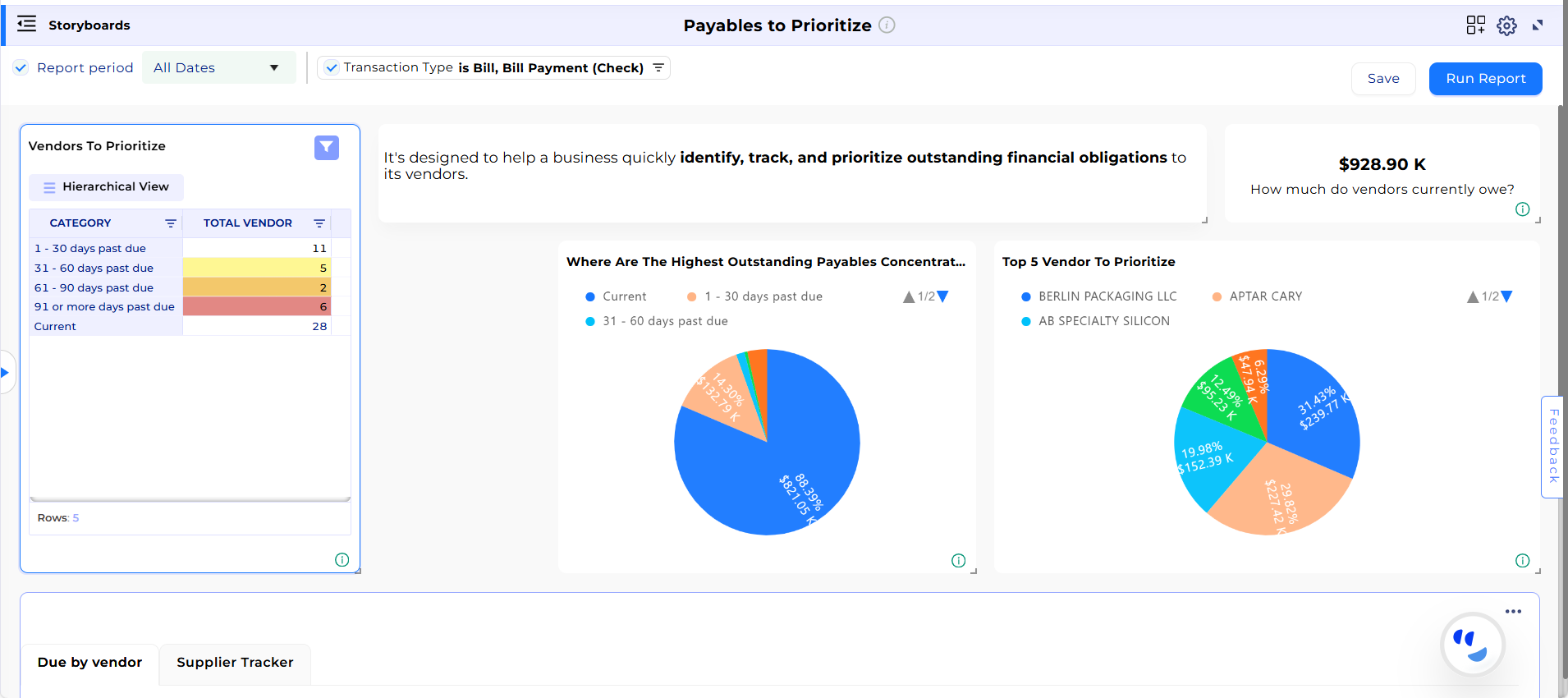Click the Run Report button
Viewport: 1568px width, 698px height.
1485,79
